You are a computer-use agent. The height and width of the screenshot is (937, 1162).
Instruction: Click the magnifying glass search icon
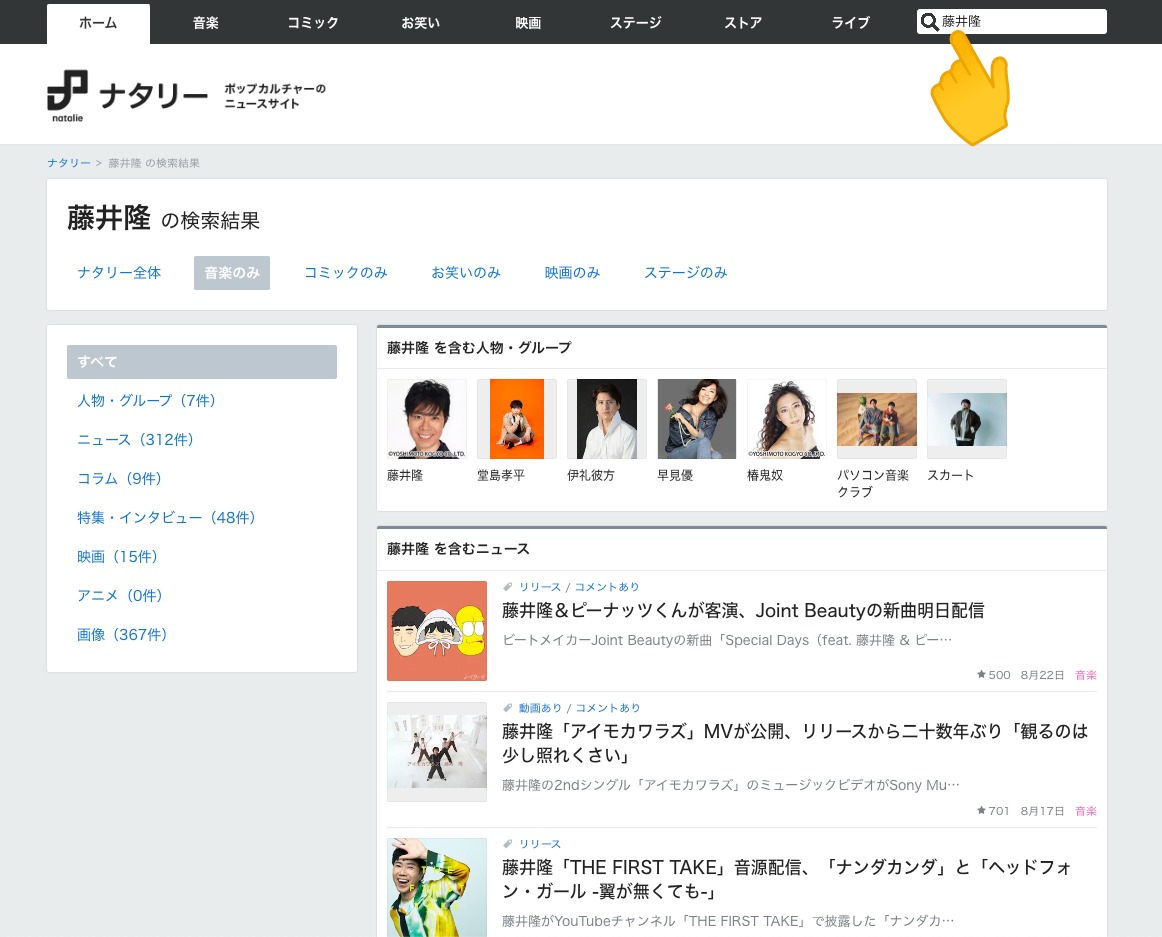(930, 22)
